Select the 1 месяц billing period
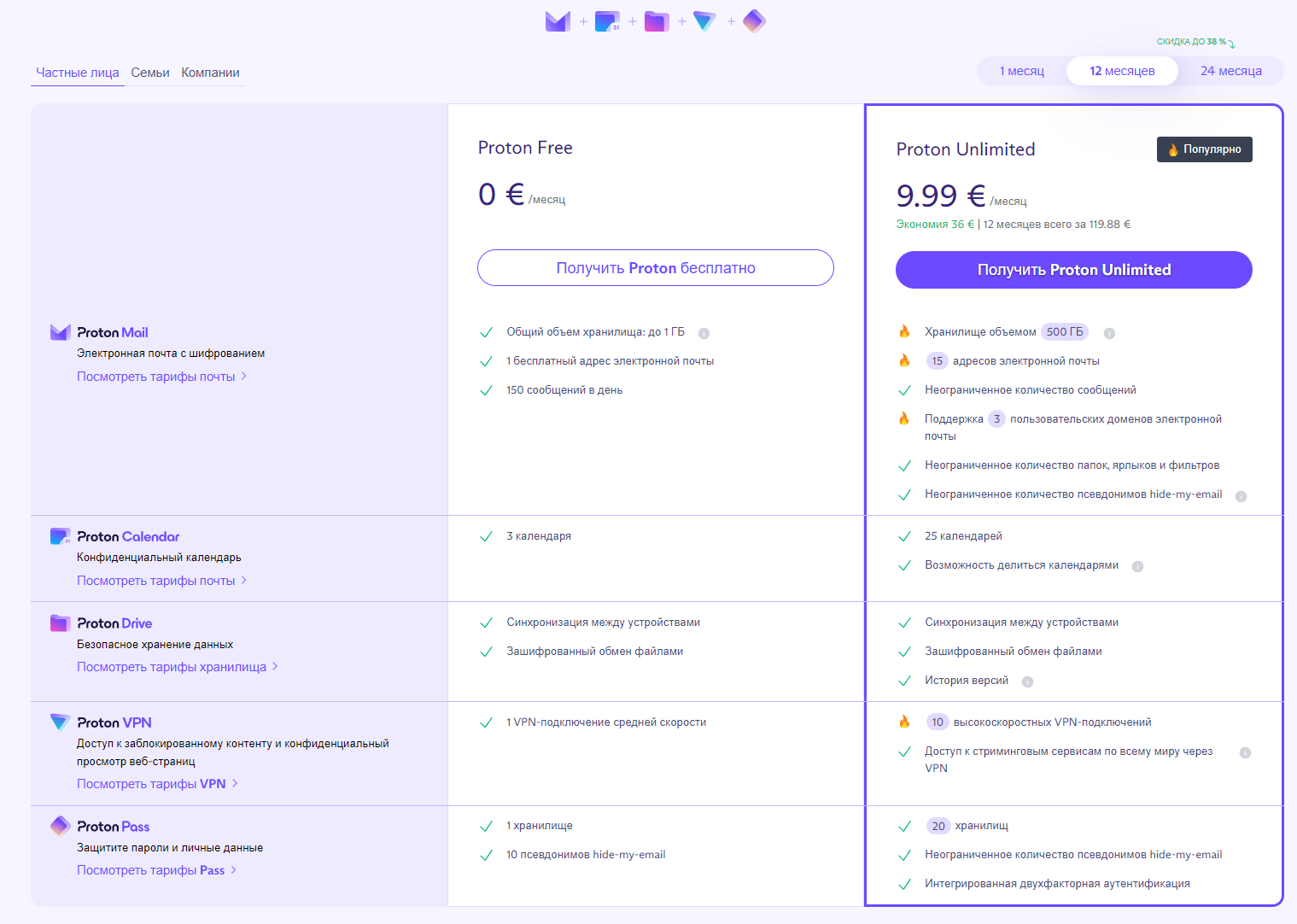The width and height of the screenshot is (1297, 924). point(1021,71)
